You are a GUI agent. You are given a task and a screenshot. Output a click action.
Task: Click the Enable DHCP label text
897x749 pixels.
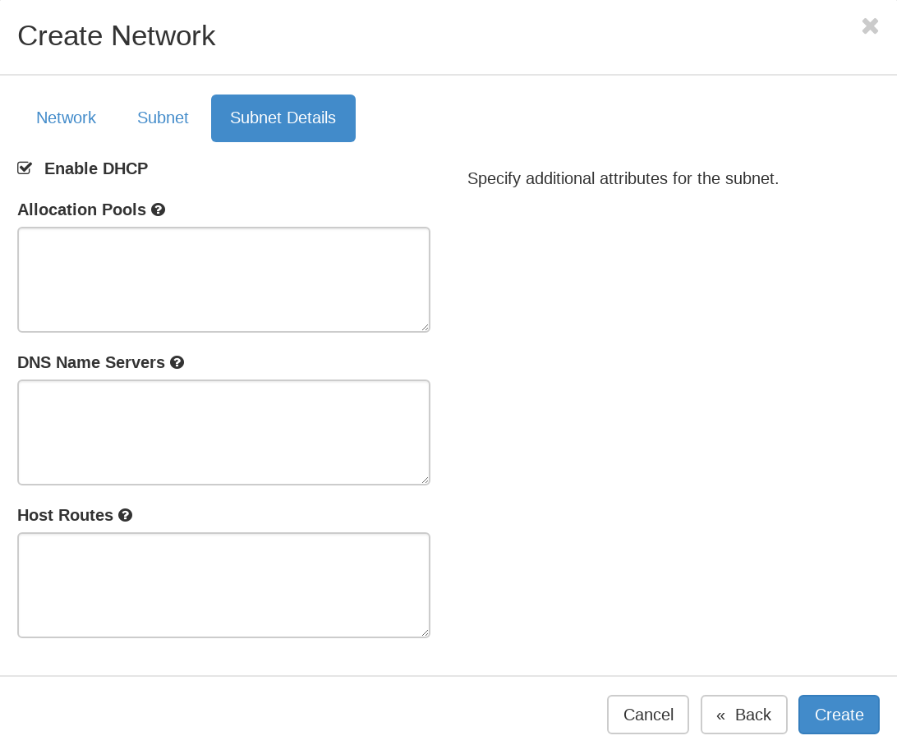coord(96,169)
